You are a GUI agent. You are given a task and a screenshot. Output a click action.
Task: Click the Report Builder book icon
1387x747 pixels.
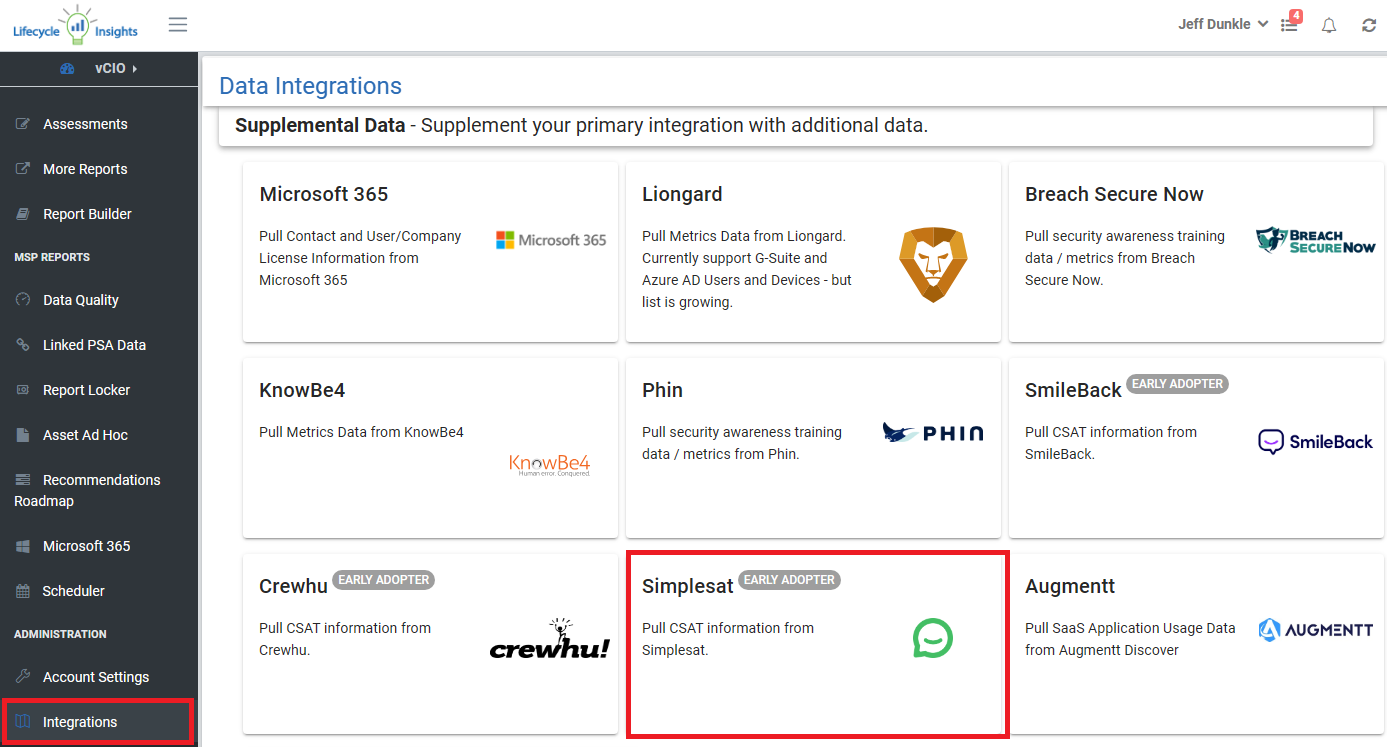pyautogui.click(x=23, y=214)
